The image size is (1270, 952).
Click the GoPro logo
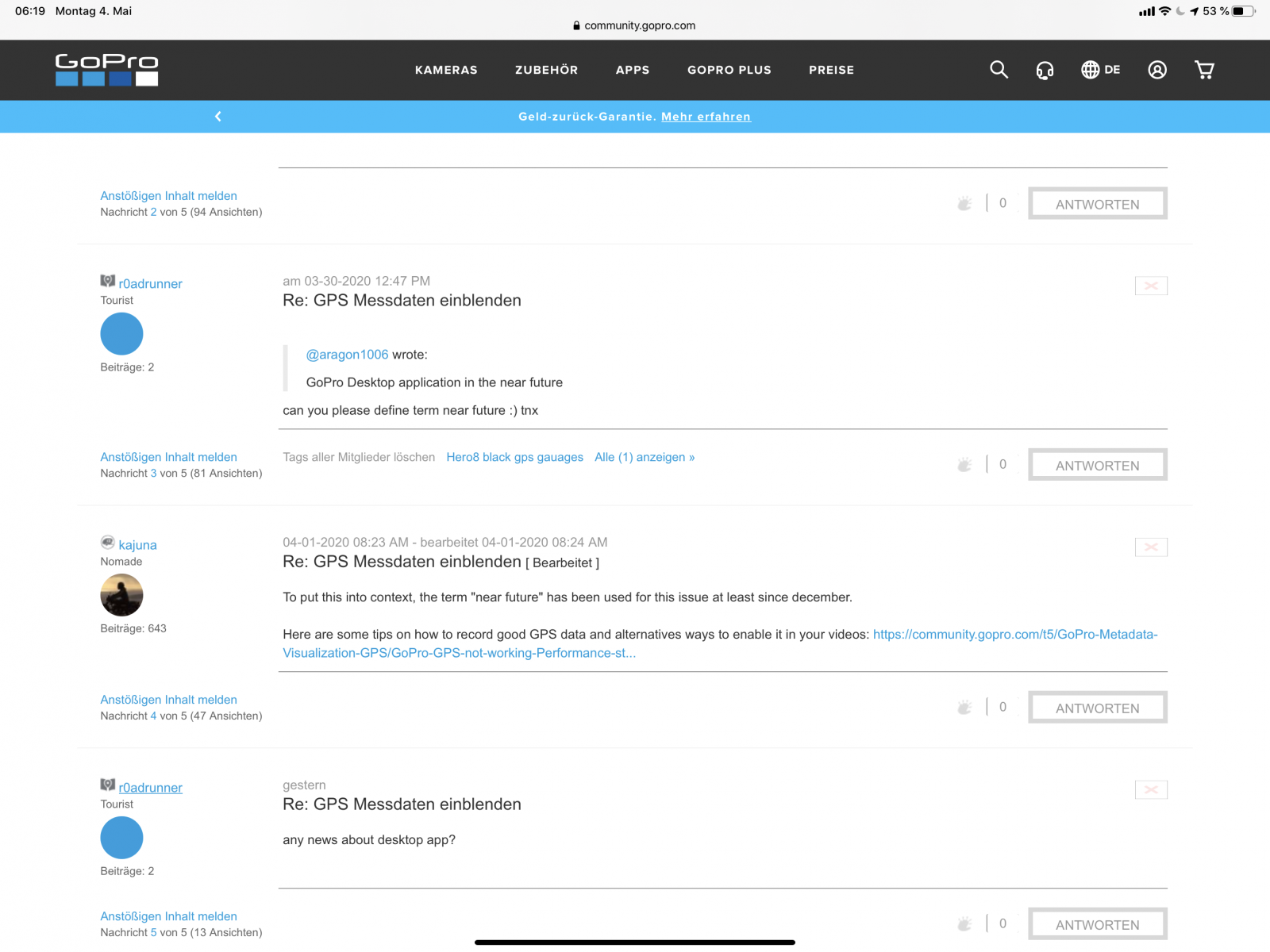coord(106,69)
